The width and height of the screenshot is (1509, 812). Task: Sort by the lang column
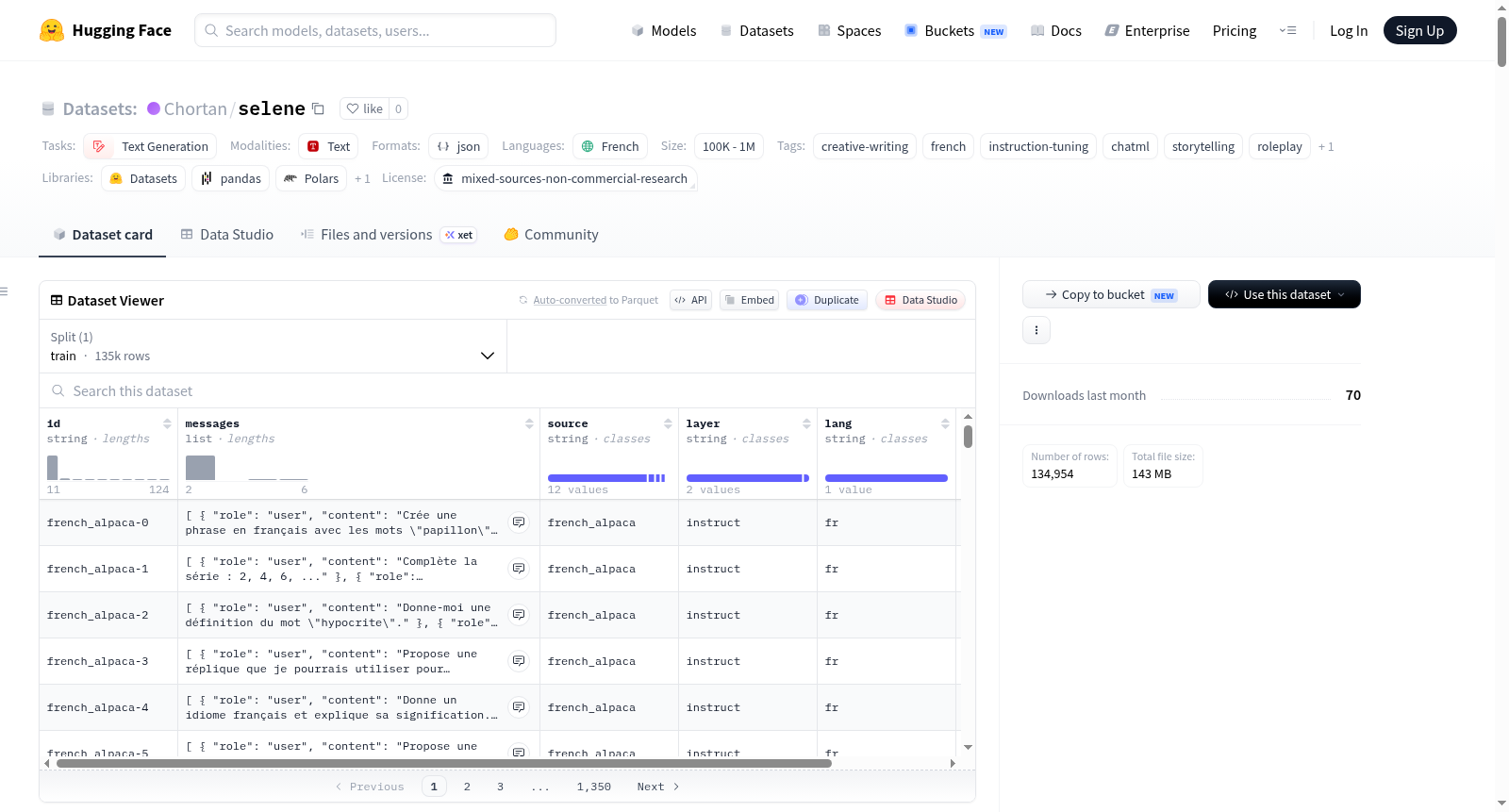pos(945,423)
